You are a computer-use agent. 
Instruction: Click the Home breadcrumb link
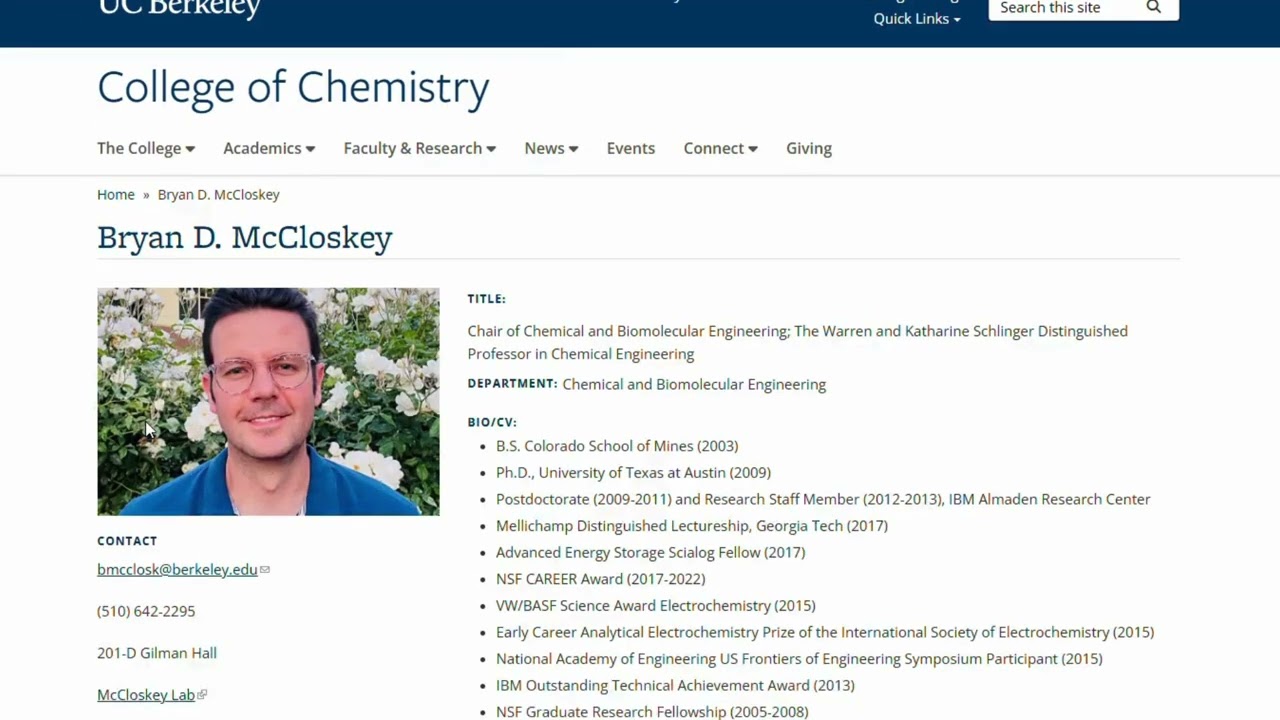(x=116, y=195)
